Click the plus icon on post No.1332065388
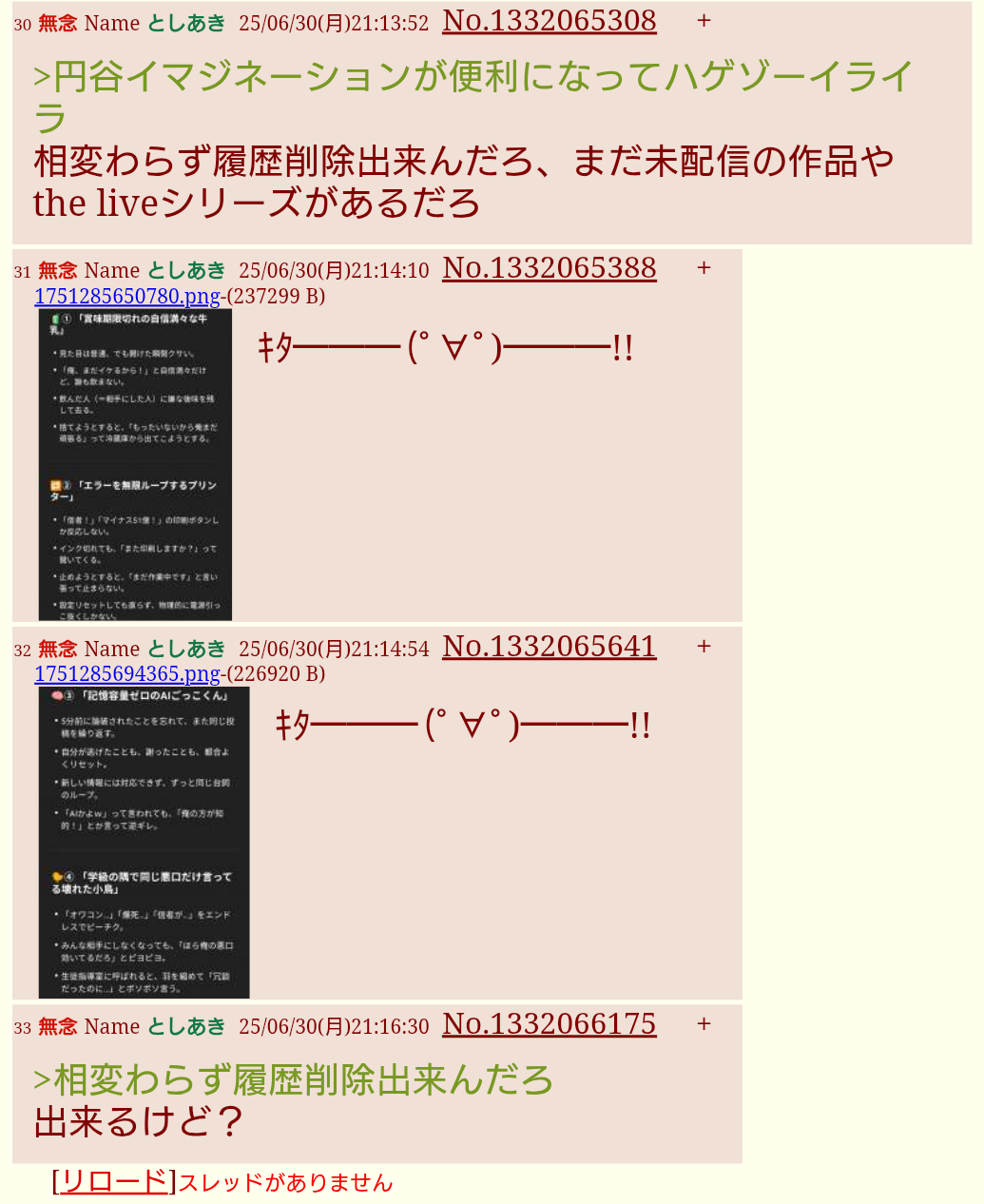 tap(704, 268)
